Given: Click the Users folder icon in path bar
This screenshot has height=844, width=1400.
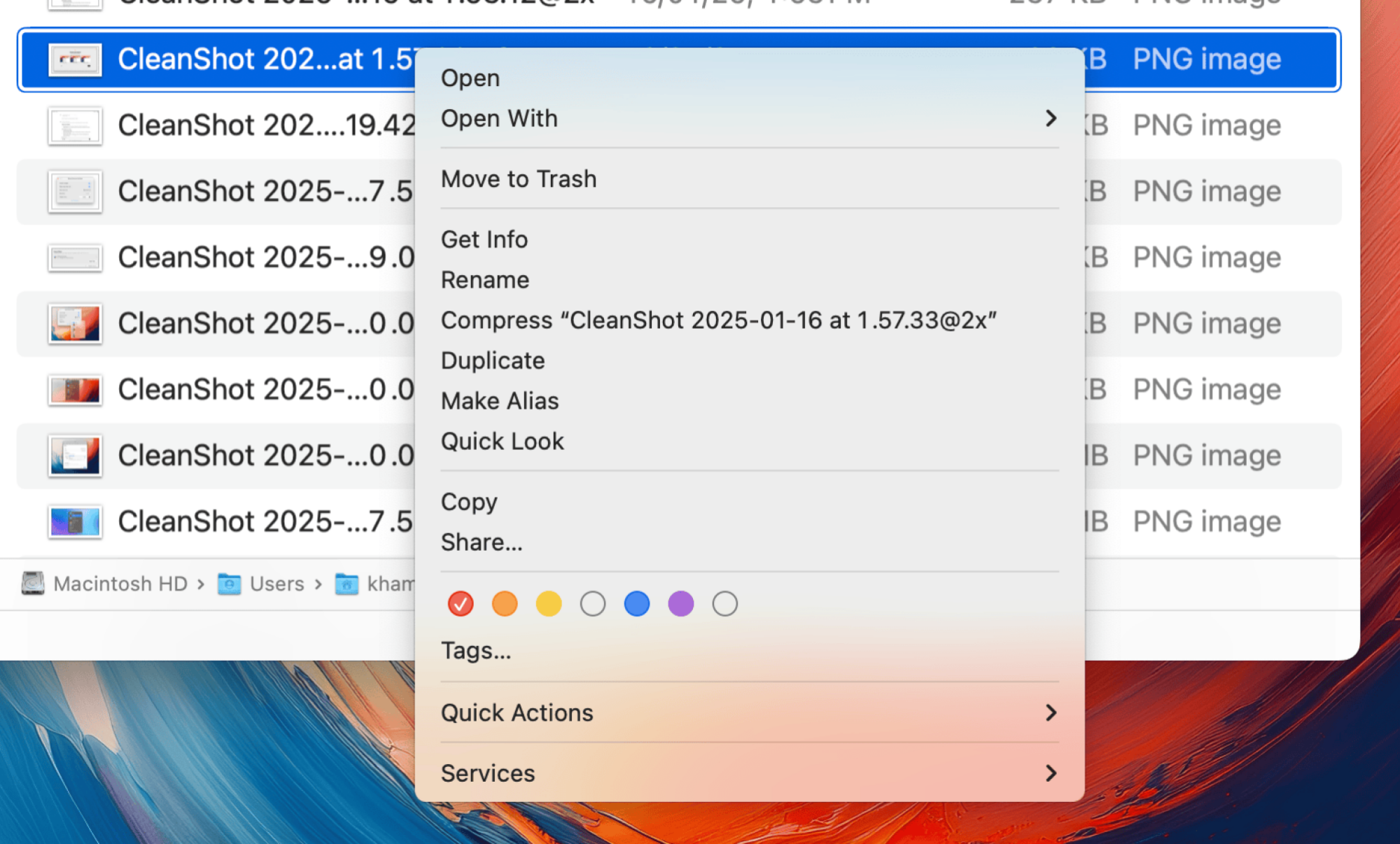Looking at the screenshot, I should click(229, 584).
